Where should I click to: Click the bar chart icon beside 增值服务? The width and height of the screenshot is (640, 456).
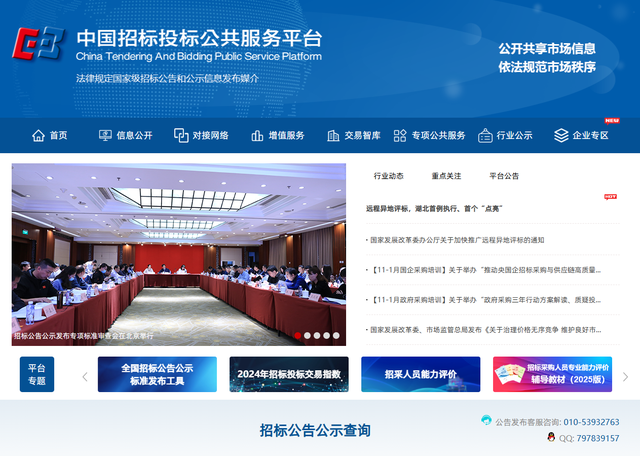click(x=257, y=136)
